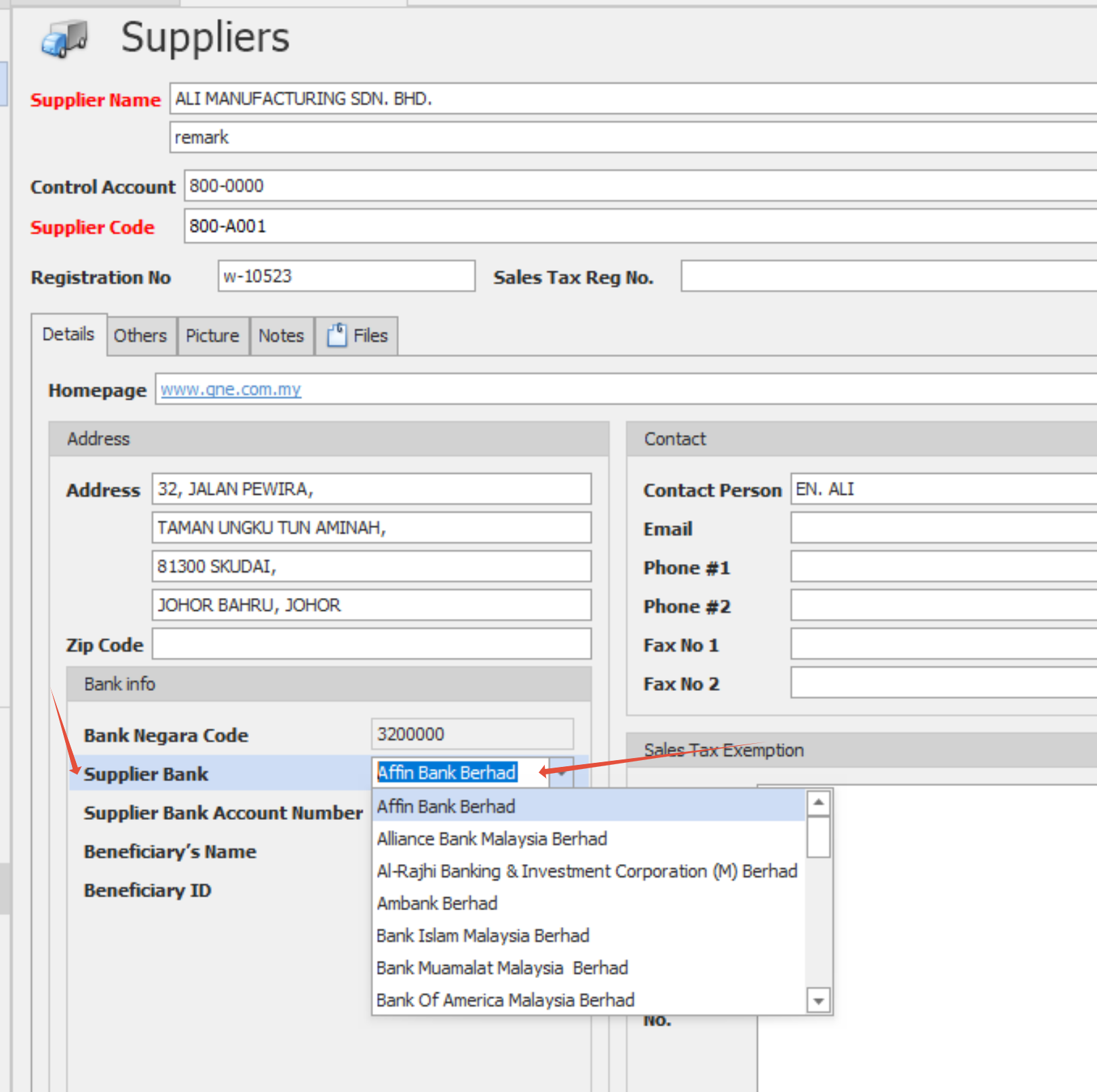The image size is (1097, 1092).
Task: Click address line TAMAN UNGKU TUN AMINAH
Action: (x=372, y=527)
